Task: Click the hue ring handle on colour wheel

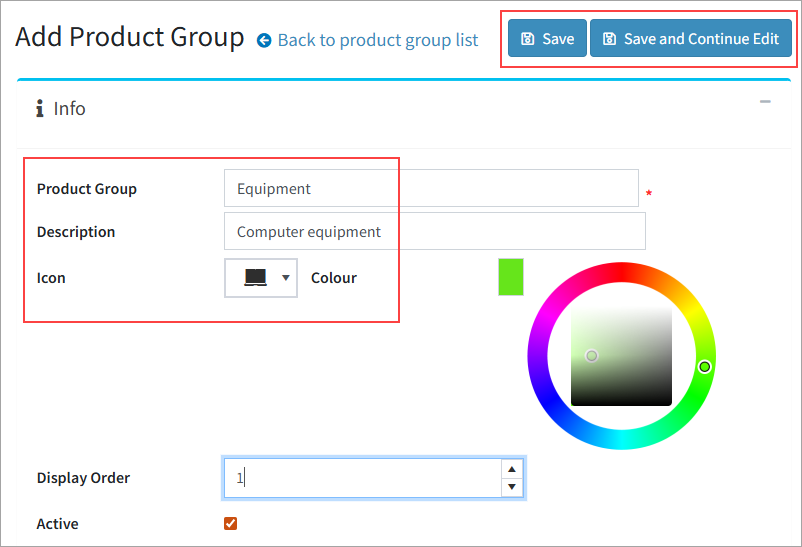Action: pos(704,367)
